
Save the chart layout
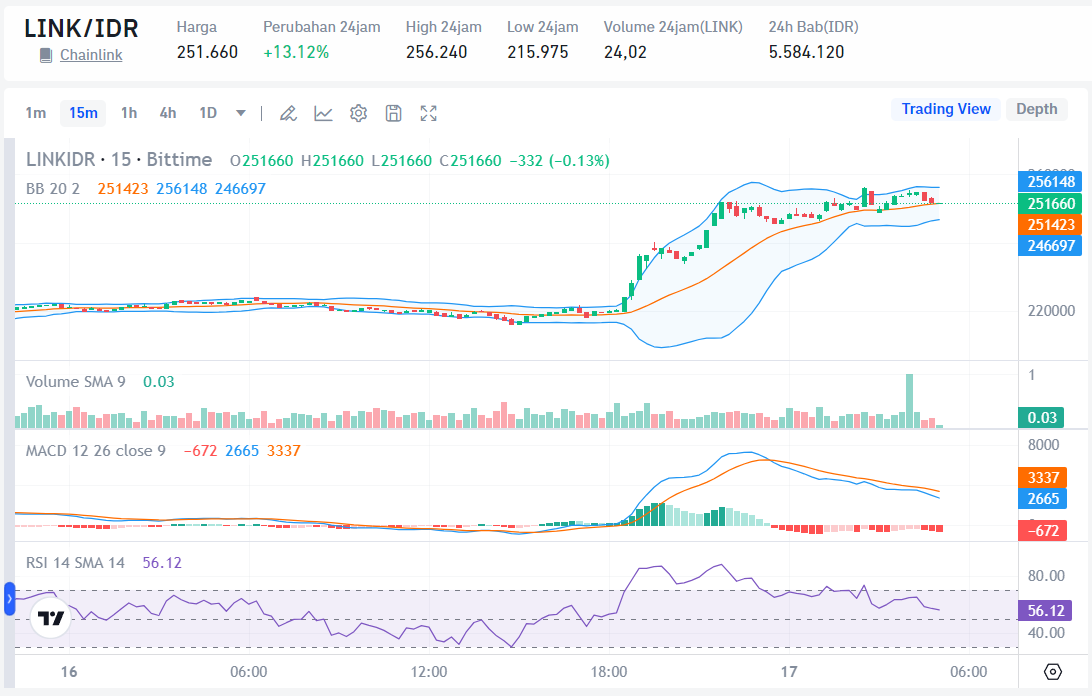click(393, 113)
